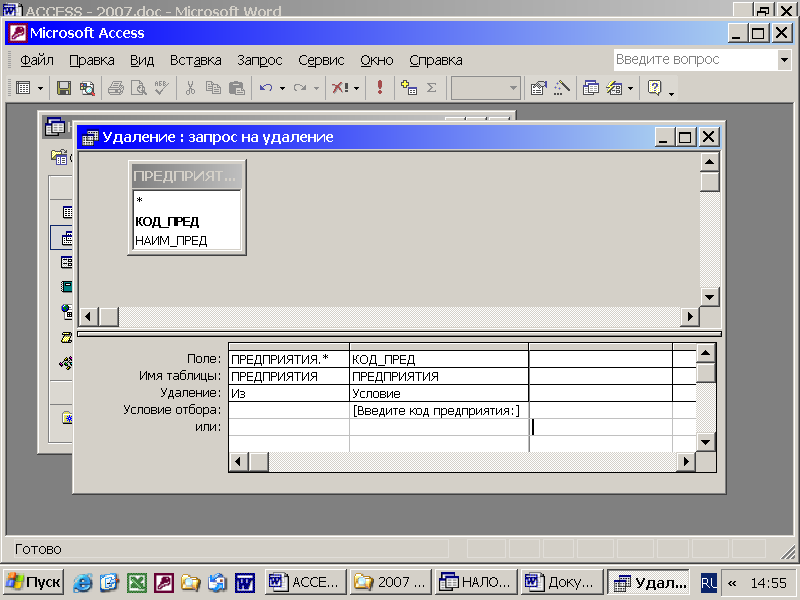Screen dimensions: 800x600
Task: Open the Вид menu
Action: click(142, 60)
